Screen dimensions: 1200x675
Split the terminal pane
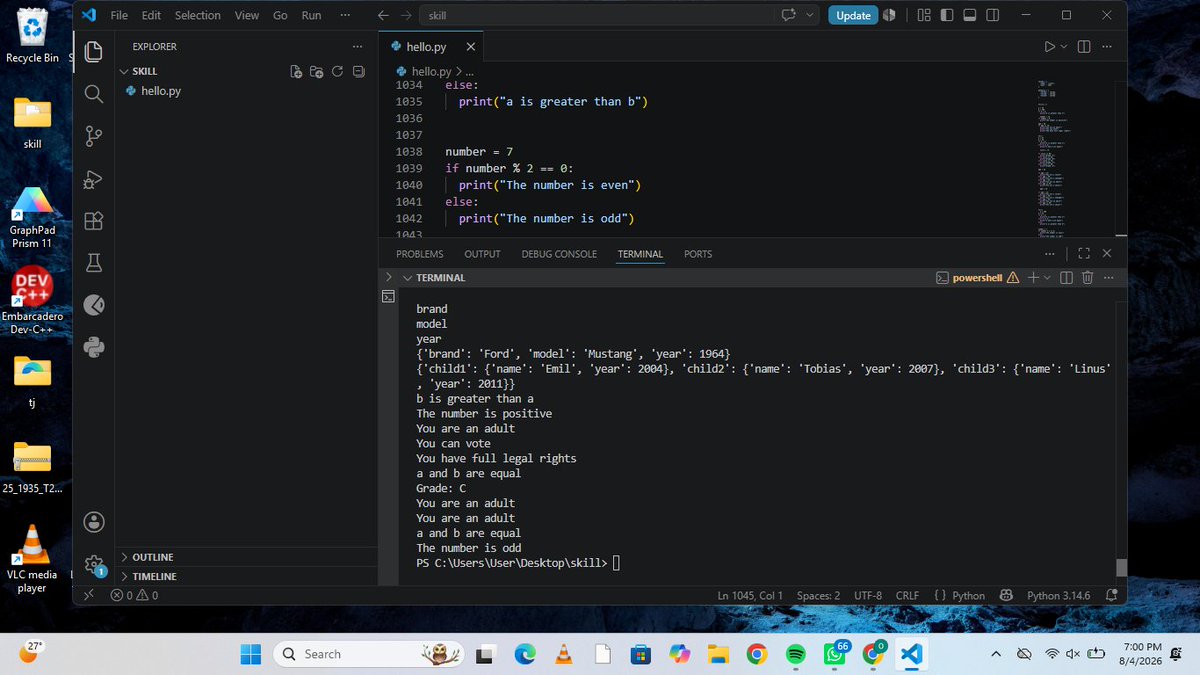pyautogui.click(x=1066, y=277)
